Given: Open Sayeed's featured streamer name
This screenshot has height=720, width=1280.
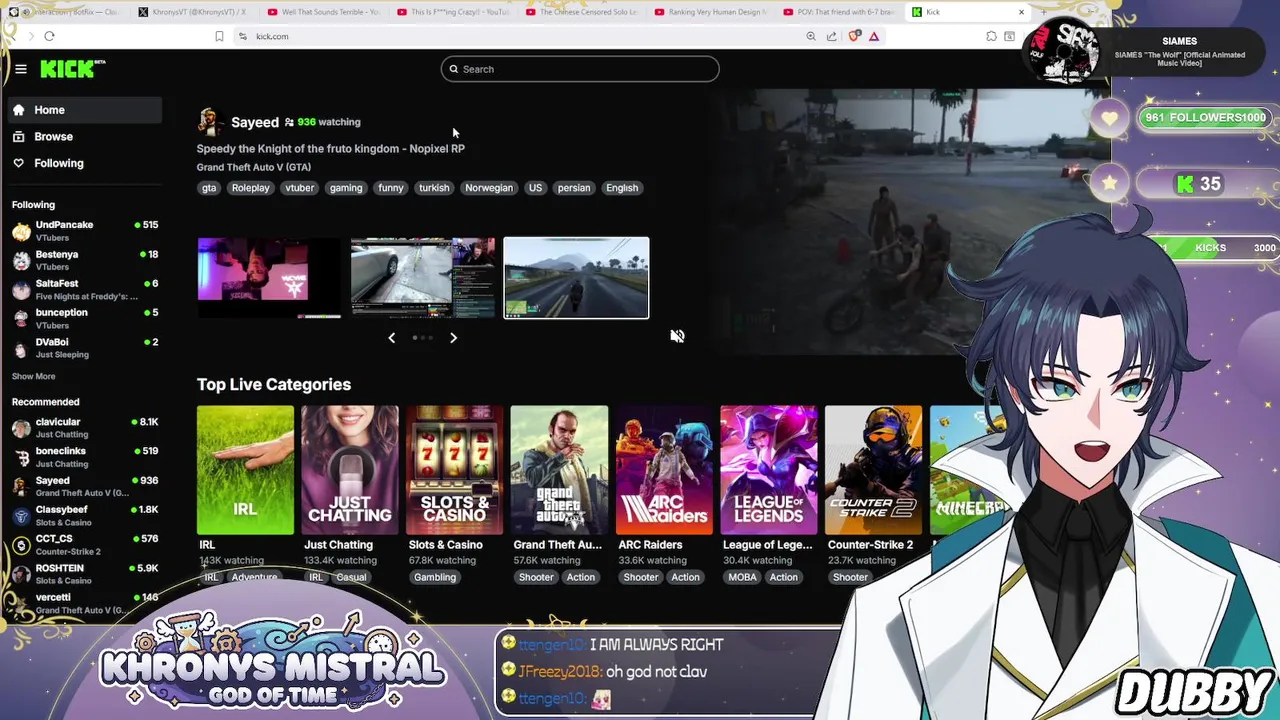Looking at the screenshot, I should click(x=255, y=122).
